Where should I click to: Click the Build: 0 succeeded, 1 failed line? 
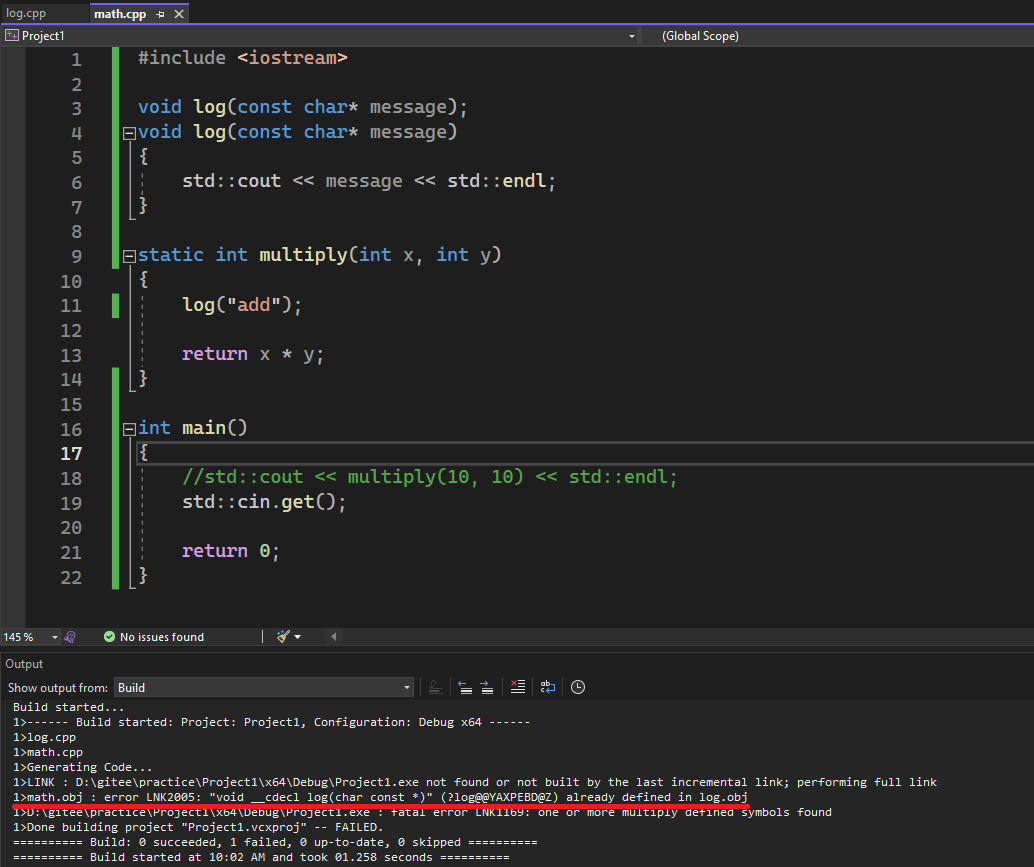click(275, 842)
